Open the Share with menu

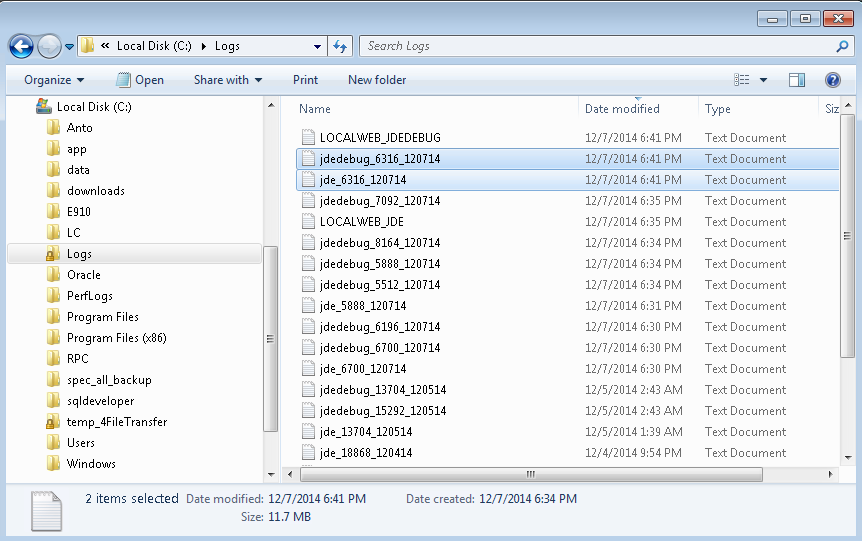click(228, 80)
